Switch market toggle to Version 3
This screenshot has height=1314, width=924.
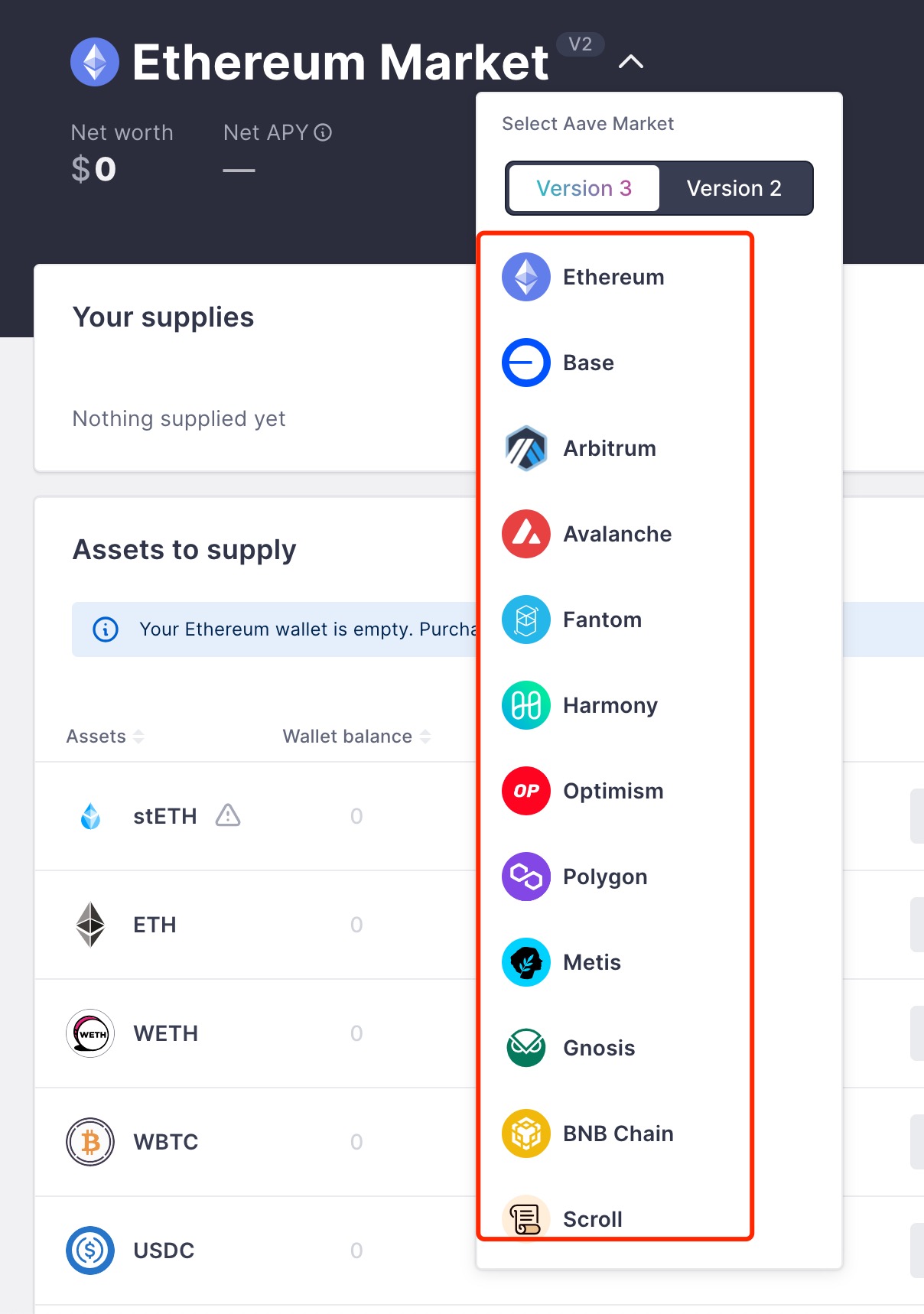click(x=584, y=188)
